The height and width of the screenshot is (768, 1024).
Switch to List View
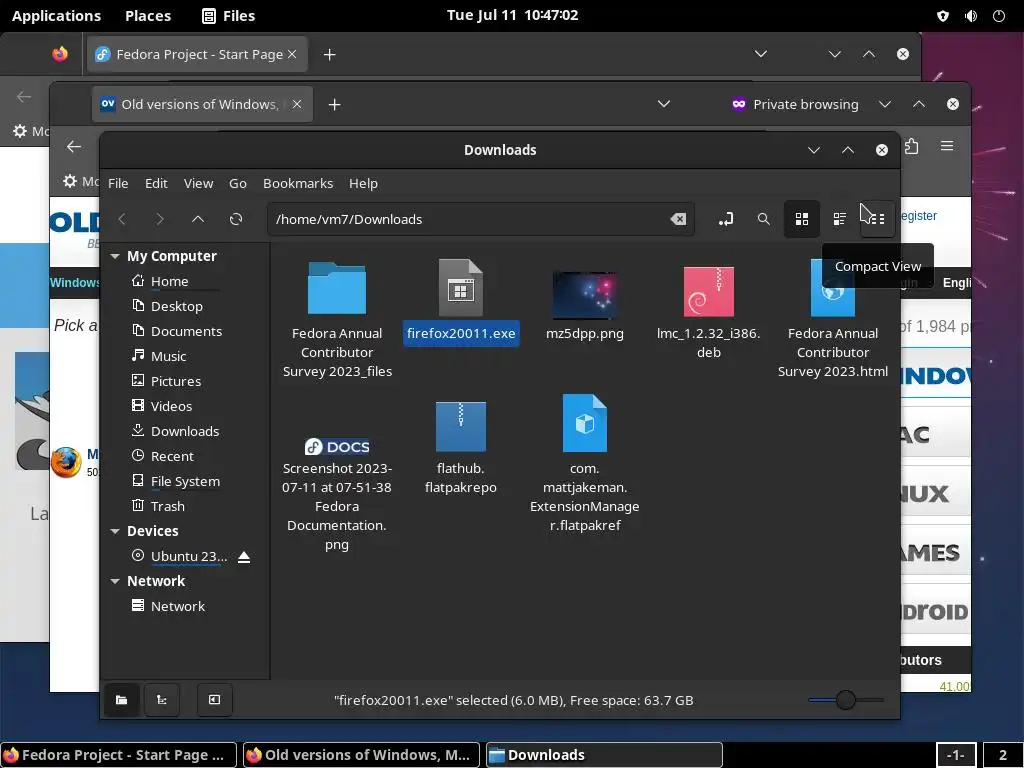(x=840, y=219)
